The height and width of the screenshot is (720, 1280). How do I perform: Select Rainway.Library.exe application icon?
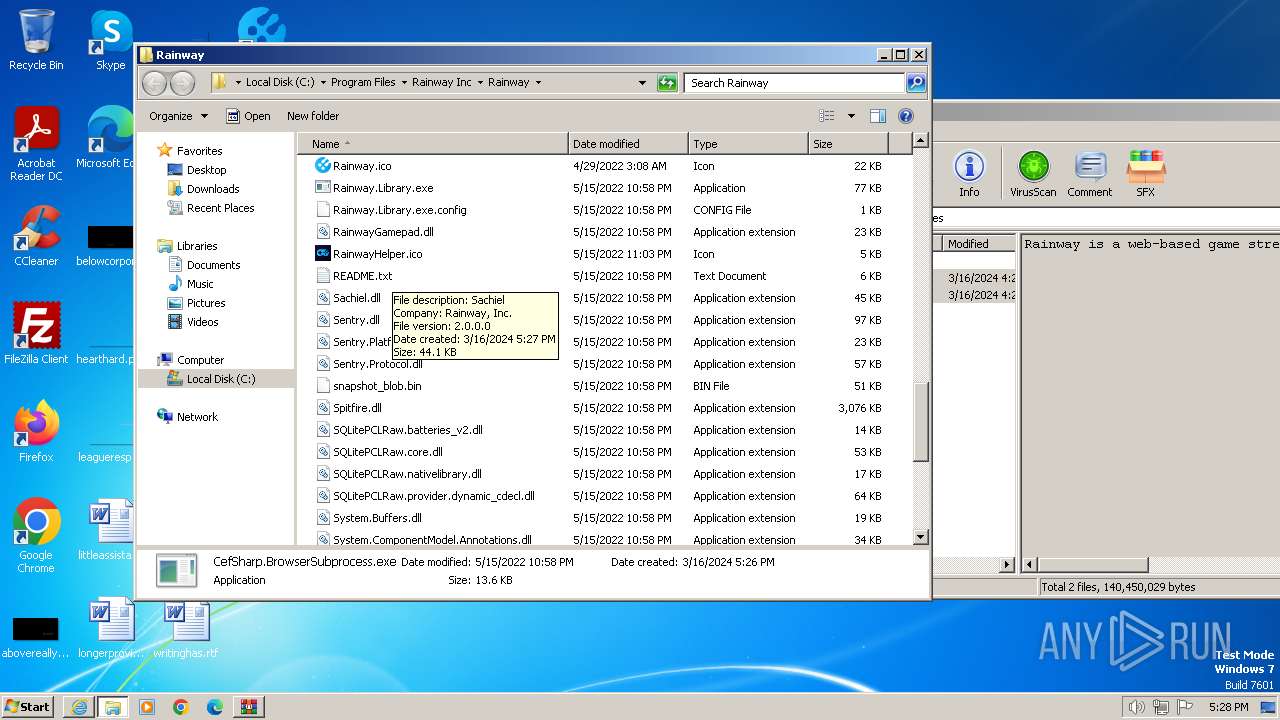[323, 188]
